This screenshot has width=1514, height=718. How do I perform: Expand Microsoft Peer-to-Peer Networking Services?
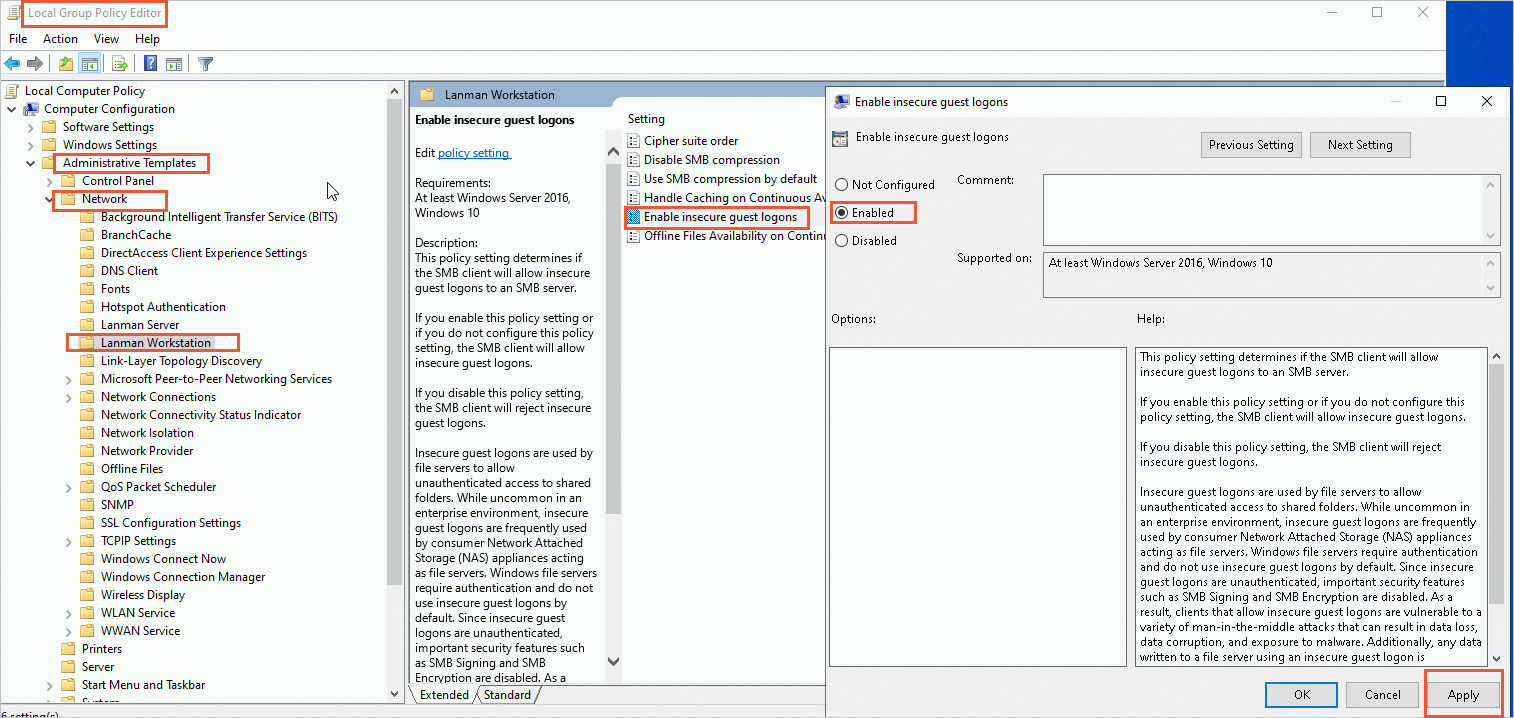point(68,379)
